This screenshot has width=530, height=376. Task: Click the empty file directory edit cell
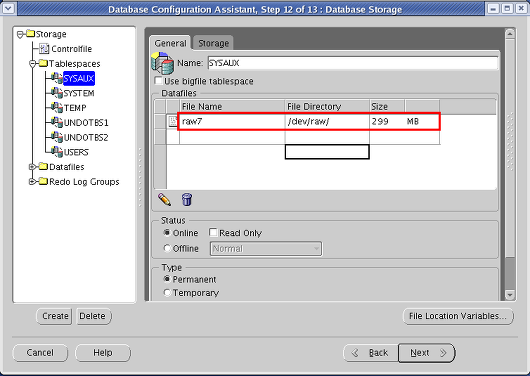click(x=327, y=151)
